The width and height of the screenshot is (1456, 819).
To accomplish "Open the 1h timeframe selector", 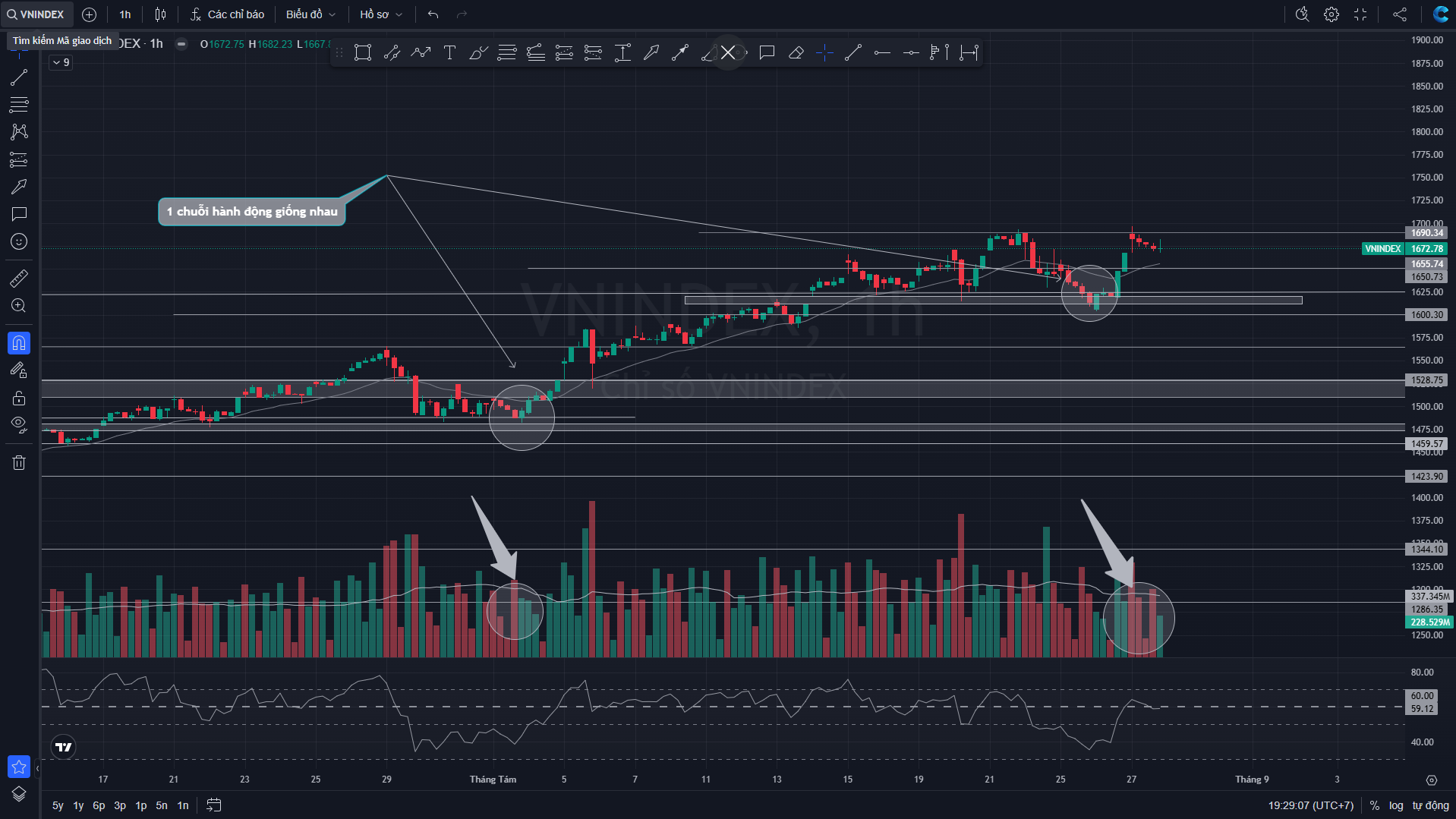I will 125,14.
